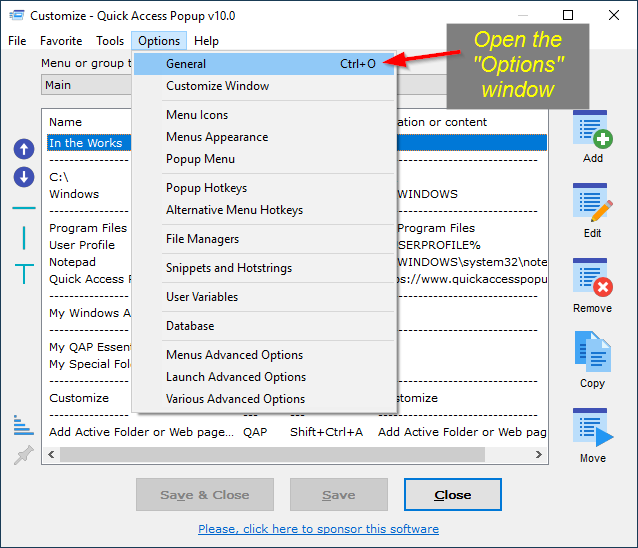The width and height of the screenshot is (638, 548).
Task: Maximize the Customize window
Action: tap(568, 15)
